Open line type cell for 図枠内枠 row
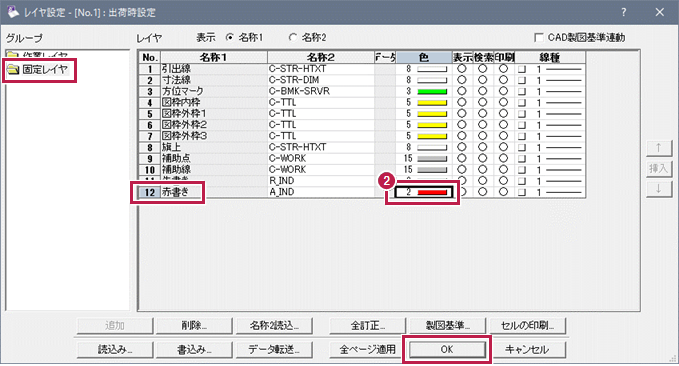Image resolution: width=679 pixels, height=366 pixels. click(x=559, y=103)
